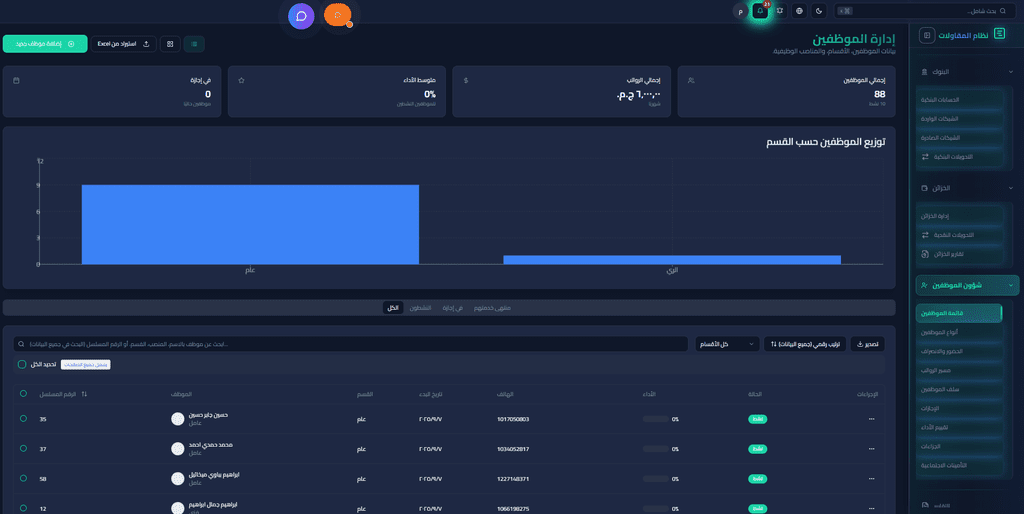
Task: Click the magnifier icon in global search
Action: [1003, 11]
